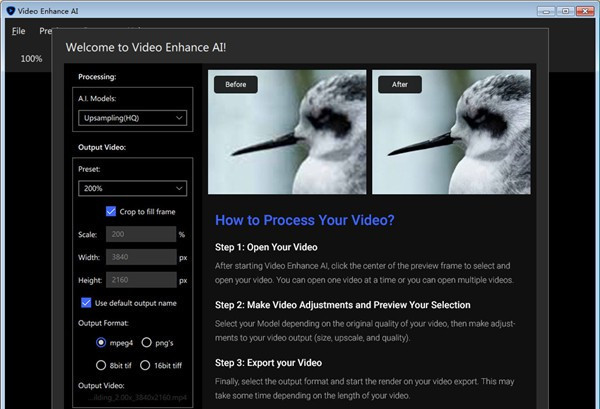Click 'Step 1: Open Your Video' heading
Screen dimensions: 600x409
click(266, 247)
